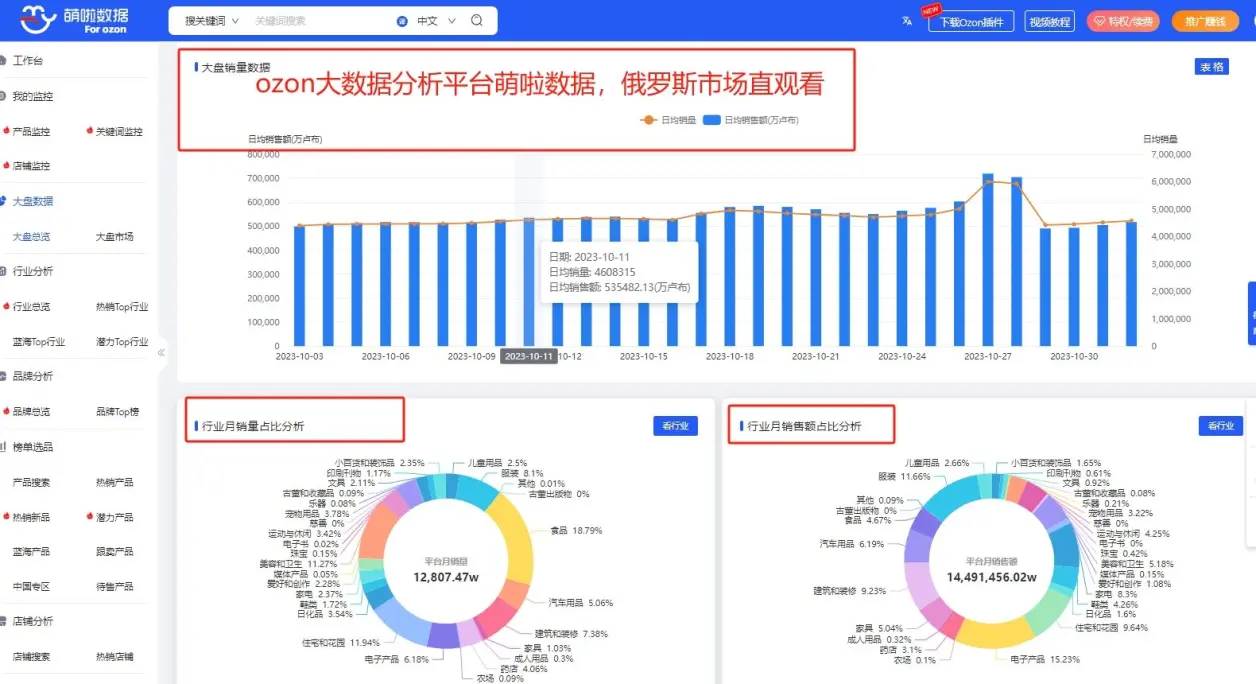Screen dimensions: 1256x684
Task: Collapse sidebar with double-chevron handle
Action: coord(161,352)
